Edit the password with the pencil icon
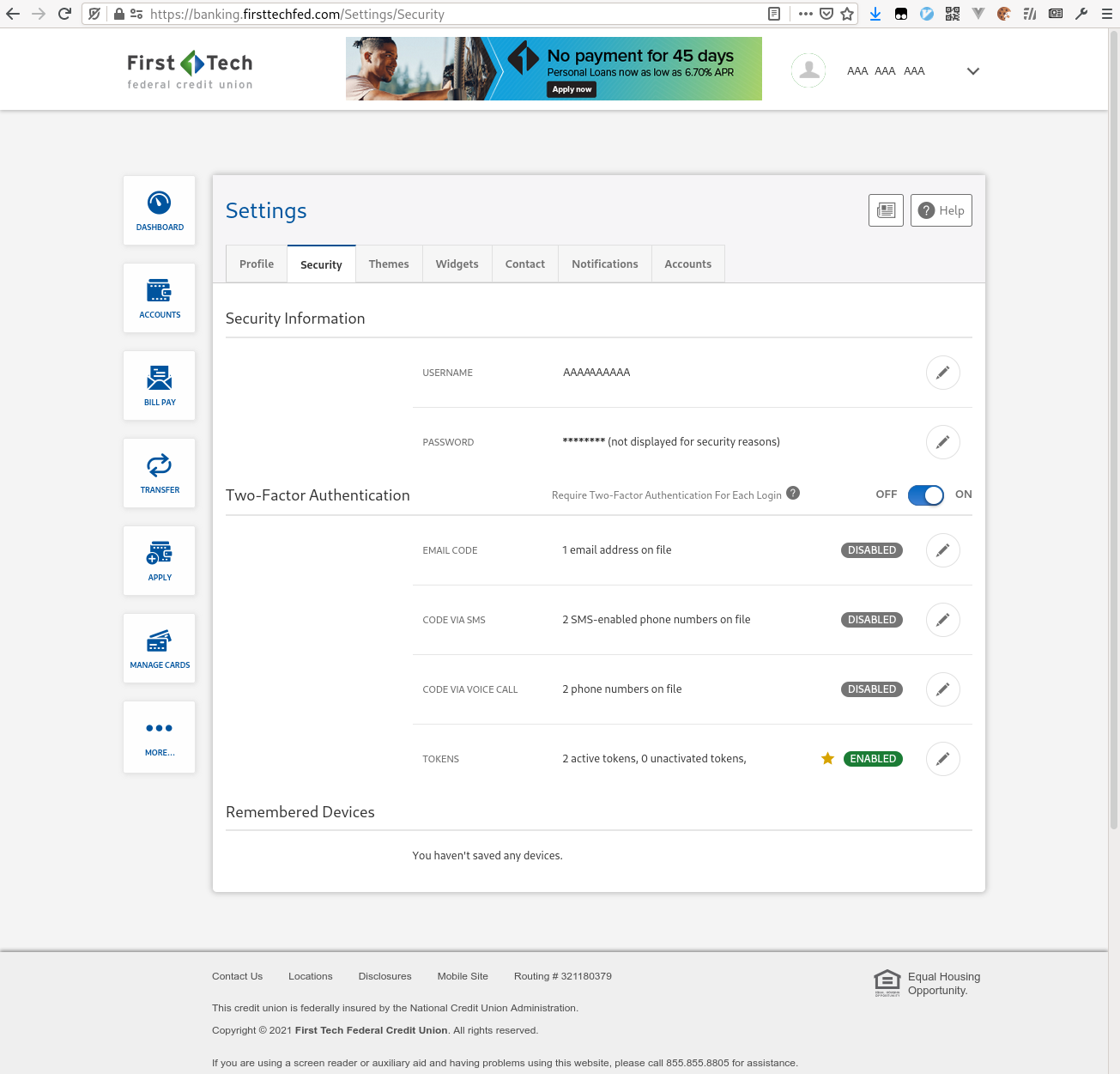 click(x=943, y=442)
